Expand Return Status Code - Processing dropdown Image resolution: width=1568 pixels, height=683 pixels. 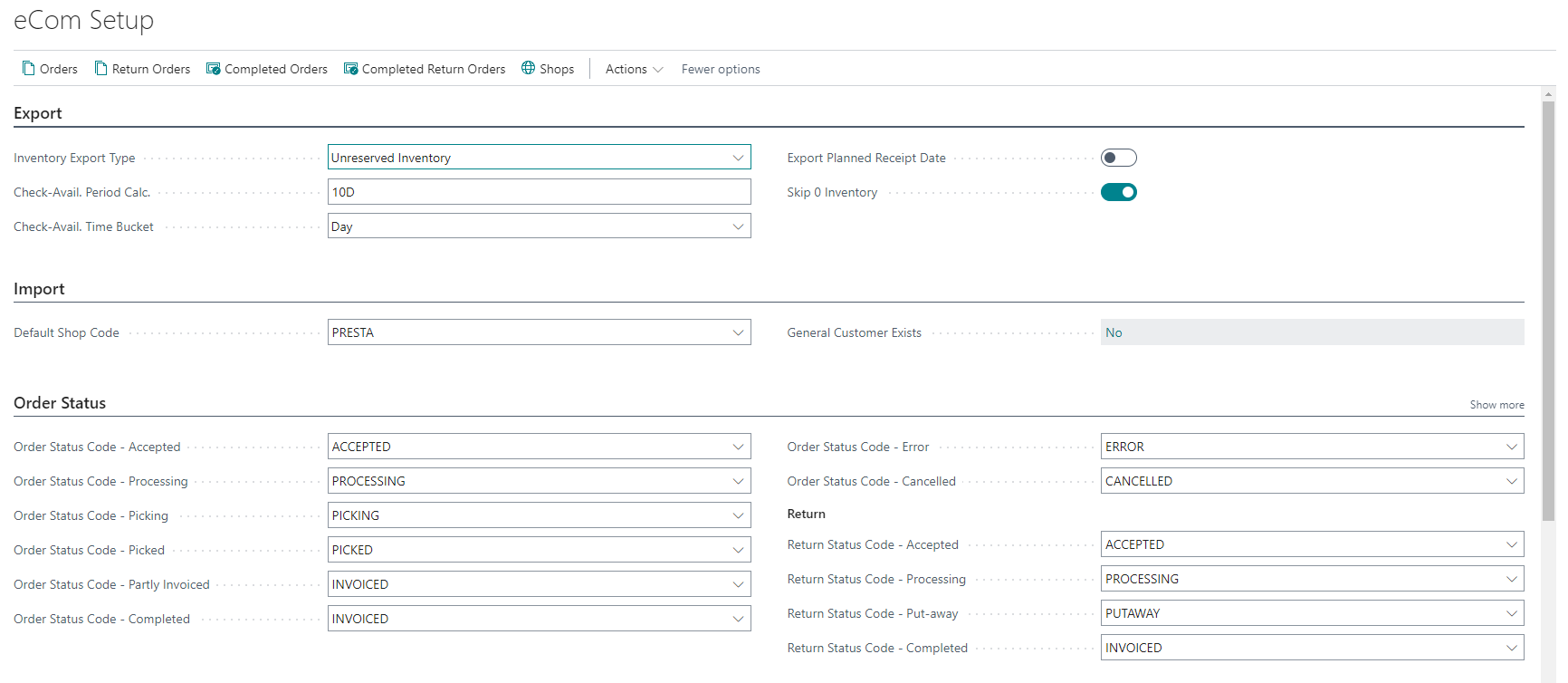coord(1512,579)
